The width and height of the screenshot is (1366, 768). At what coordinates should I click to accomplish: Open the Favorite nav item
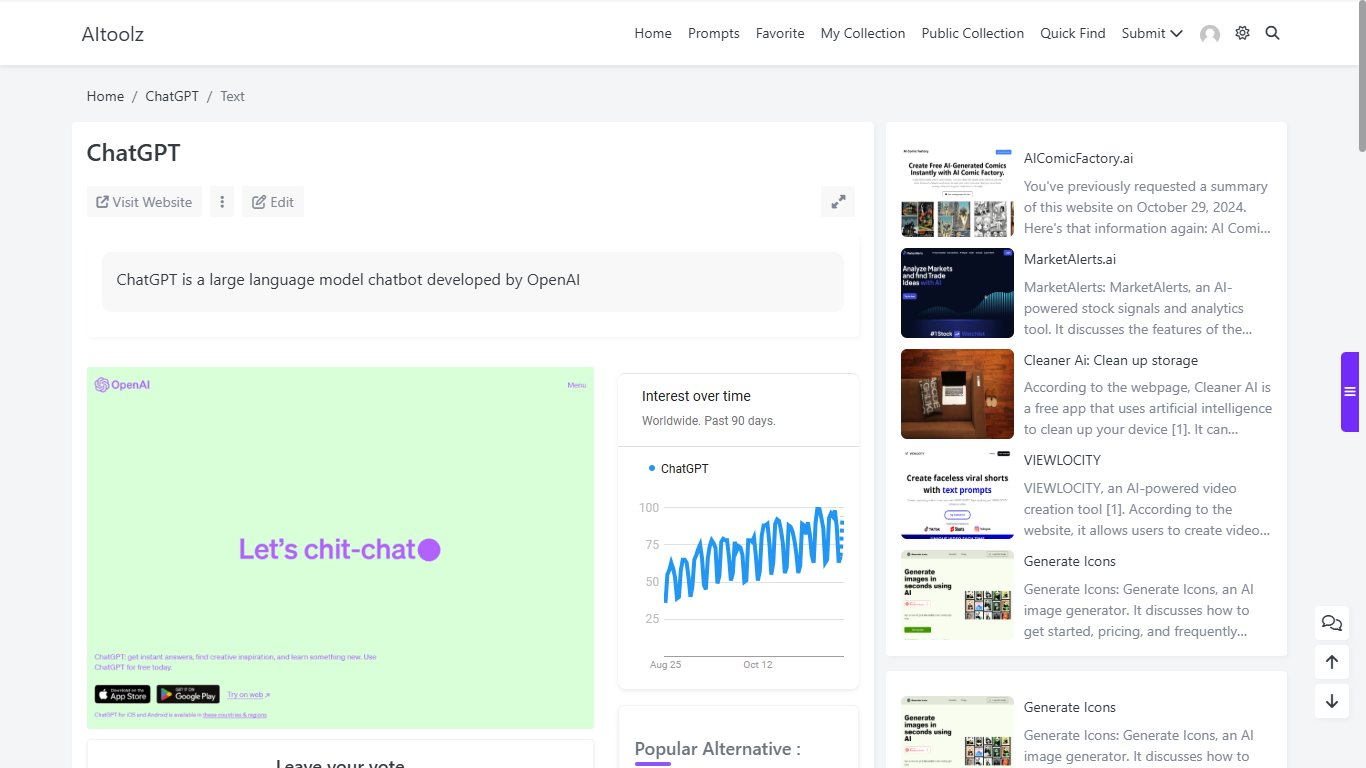coord(780,33)
